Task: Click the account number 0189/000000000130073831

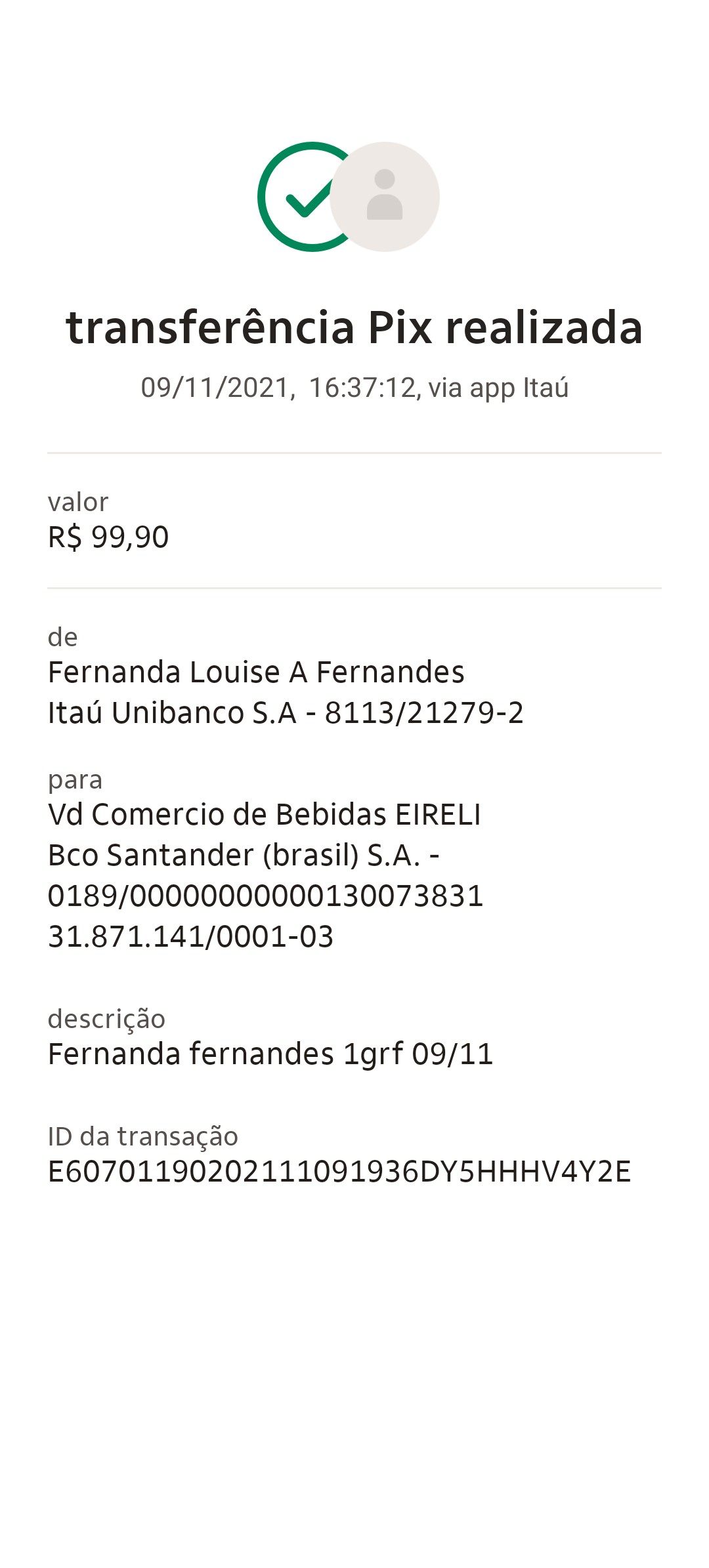Action: click(265, 896)
